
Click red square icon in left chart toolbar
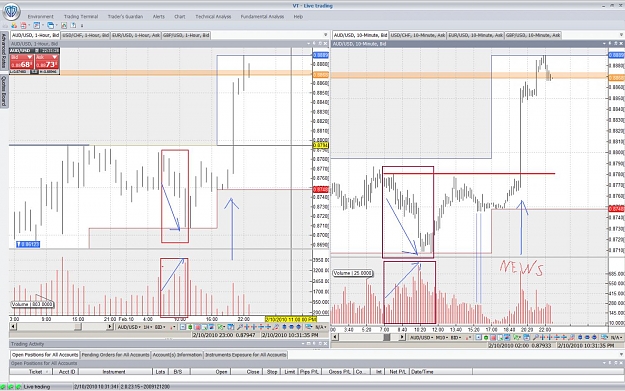click(x=197, y=327)
